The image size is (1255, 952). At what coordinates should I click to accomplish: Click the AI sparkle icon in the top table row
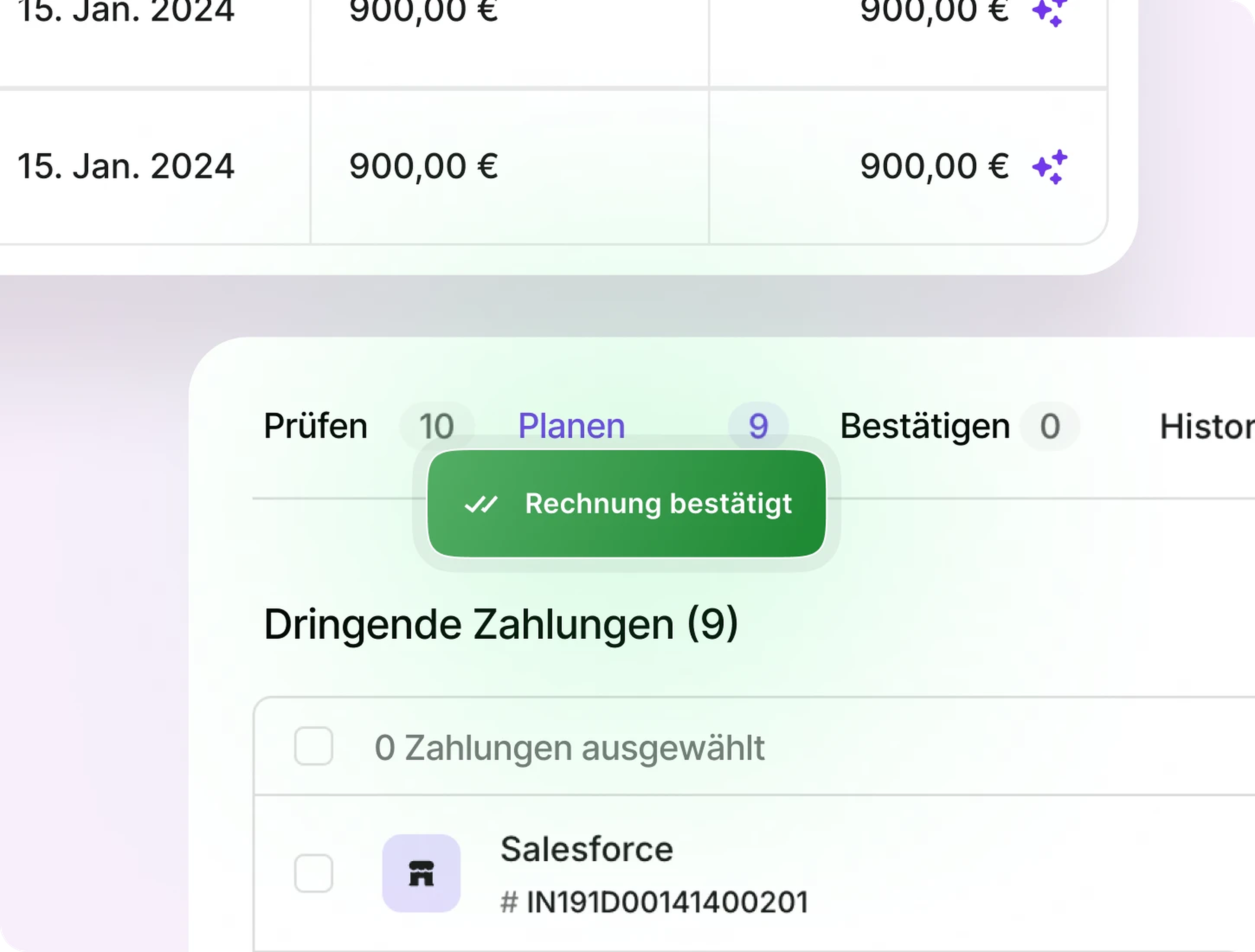coord(1049,13)
